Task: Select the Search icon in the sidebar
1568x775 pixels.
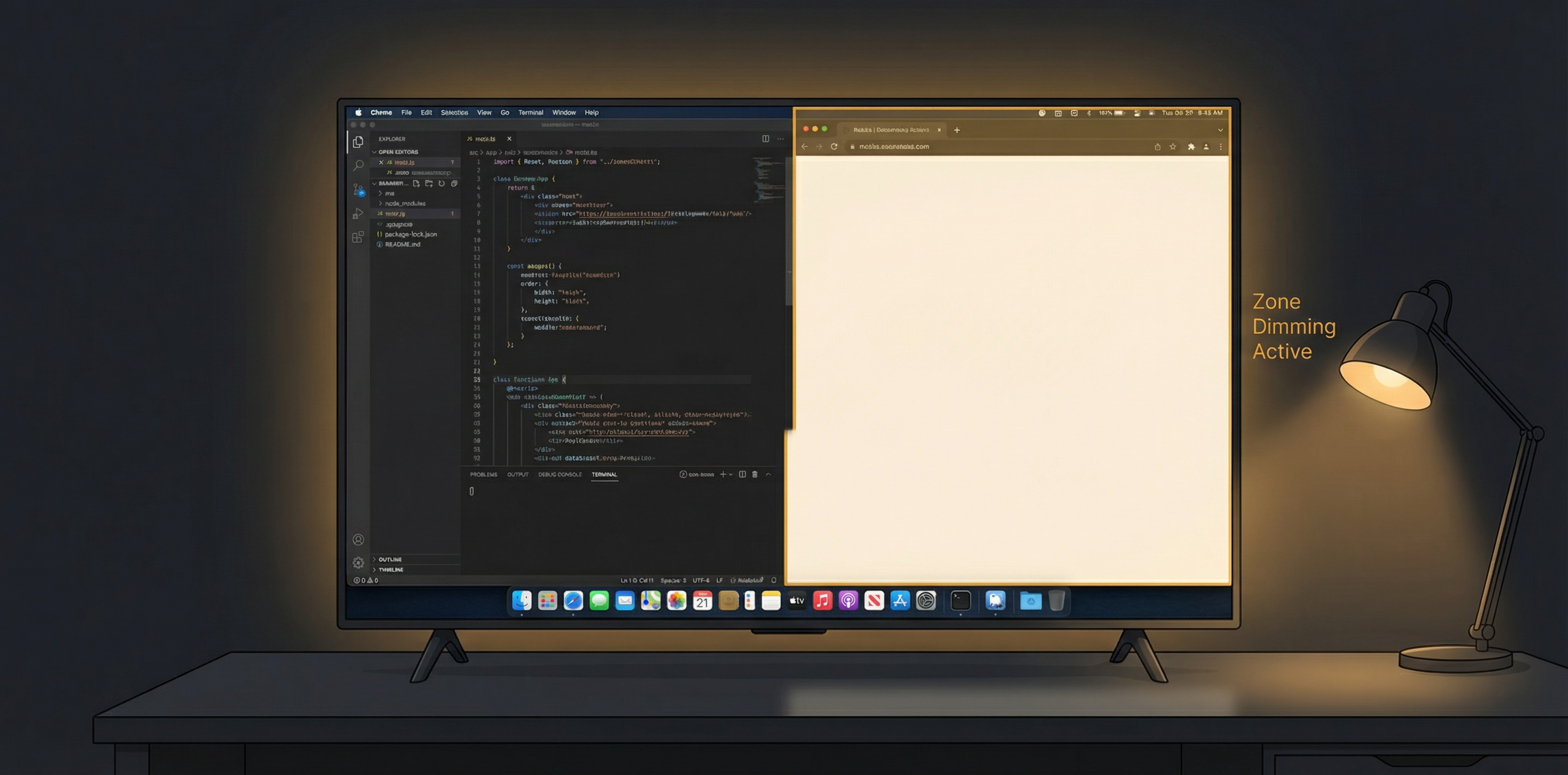Action: tap(359, 165)
